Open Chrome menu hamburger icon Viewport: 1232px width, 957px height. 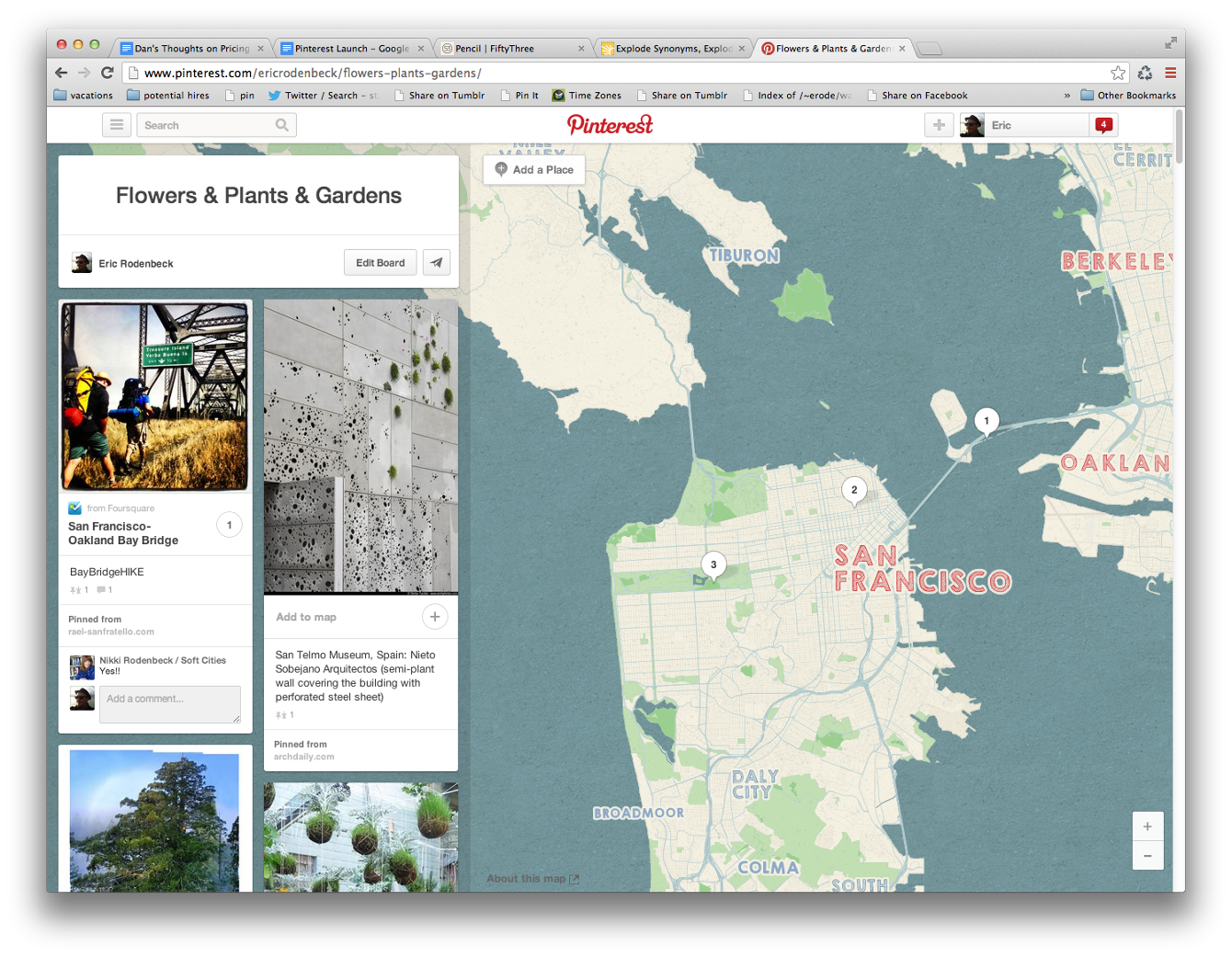click(x=1170, y=73)
